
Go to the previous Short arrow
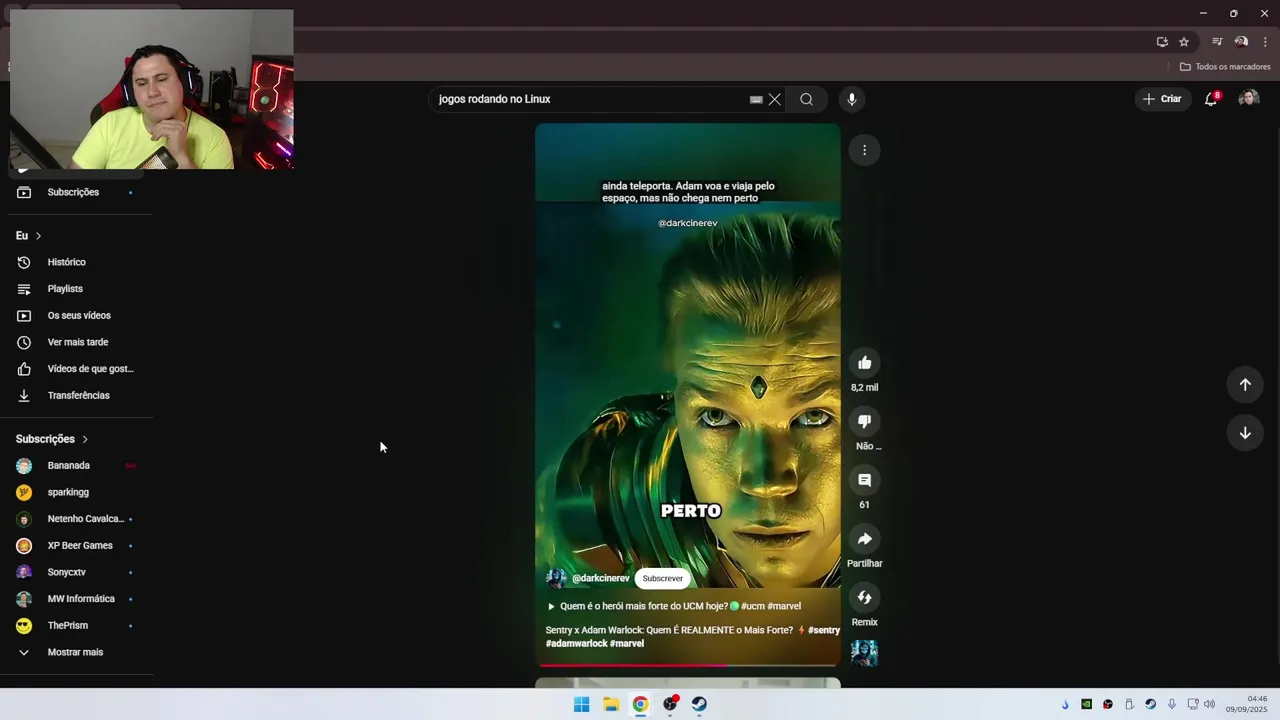1245,385
